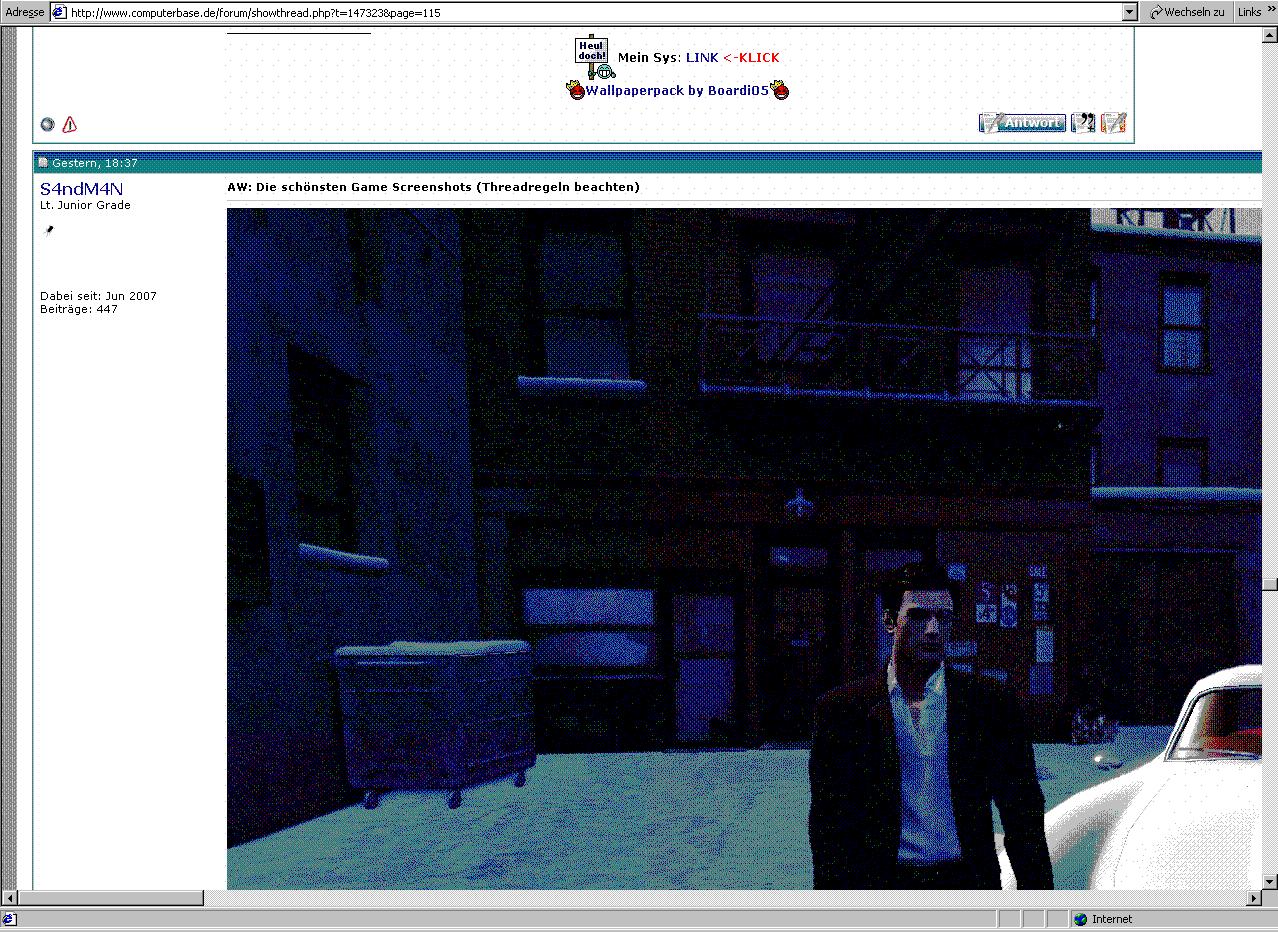Click the AW: Die schönsten Game Screenshots title

(433, 187)
